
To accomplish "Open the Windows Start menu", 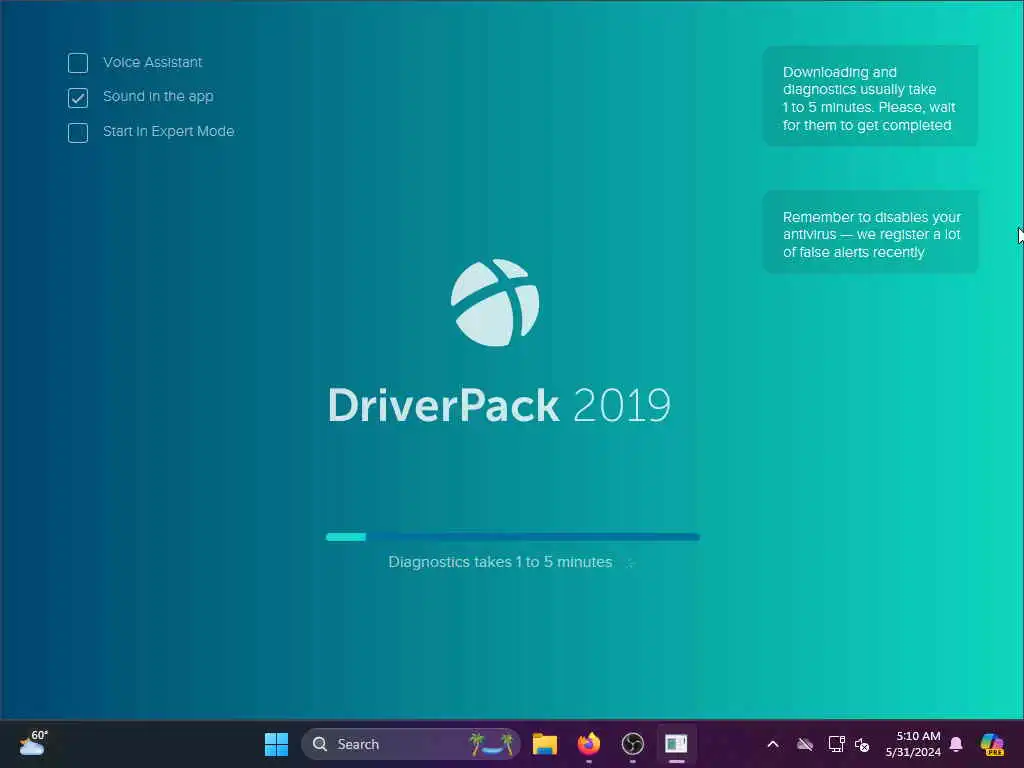I will click(x=276, y=744).
